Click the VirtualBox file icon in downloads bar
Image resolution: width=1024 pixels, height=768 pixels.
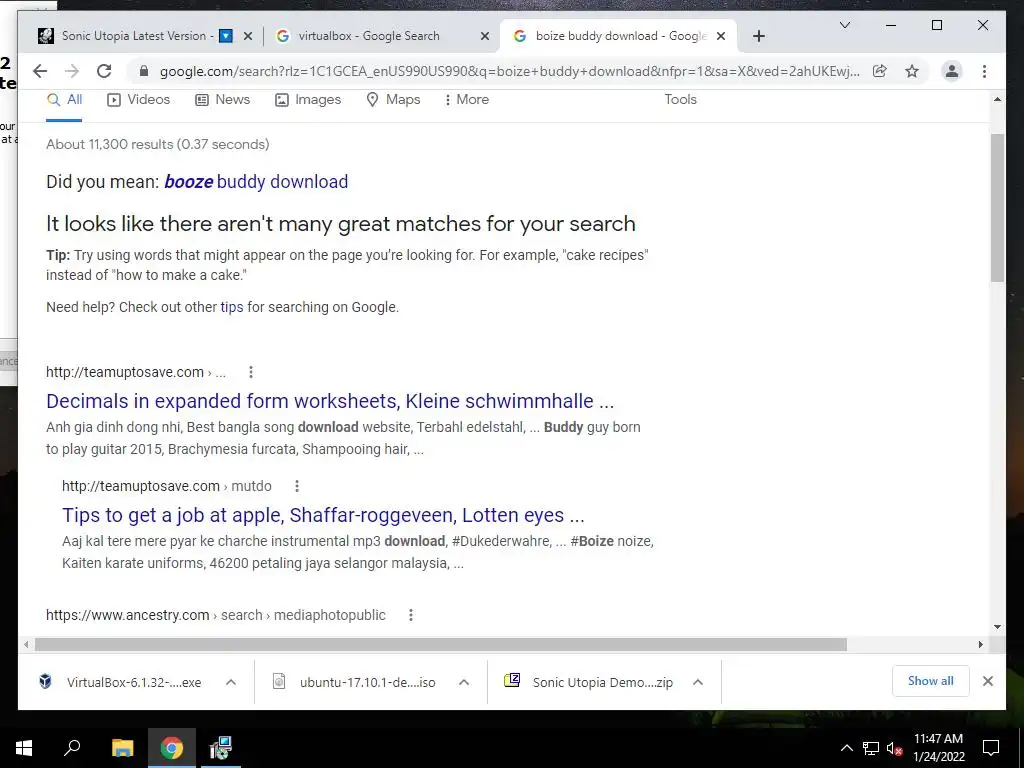pos(45,681)
